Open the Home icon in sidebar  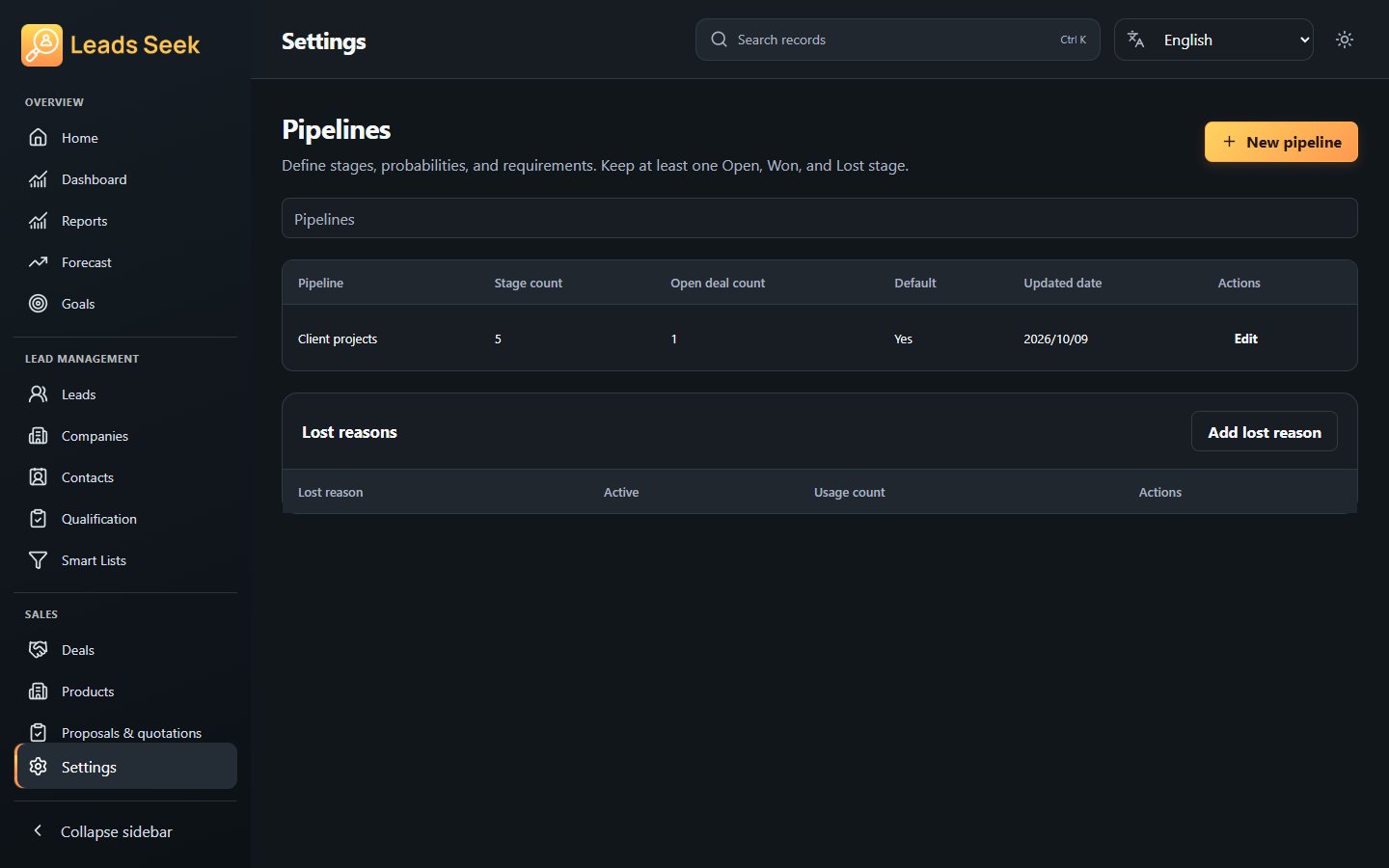pos(38,138)
